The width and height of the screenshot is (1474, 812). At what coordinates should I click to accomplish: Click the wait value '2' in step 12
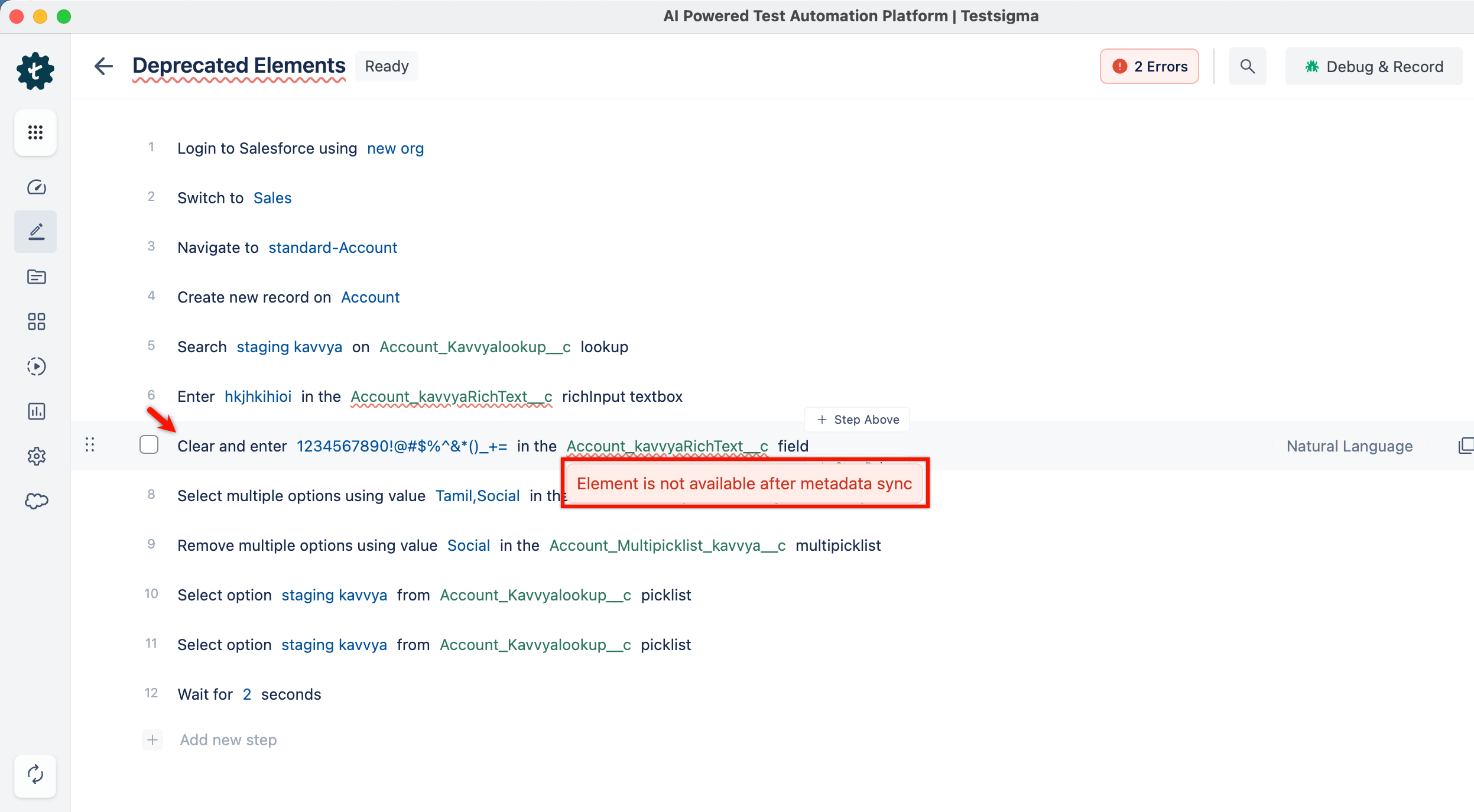click(x=247, y=694)
